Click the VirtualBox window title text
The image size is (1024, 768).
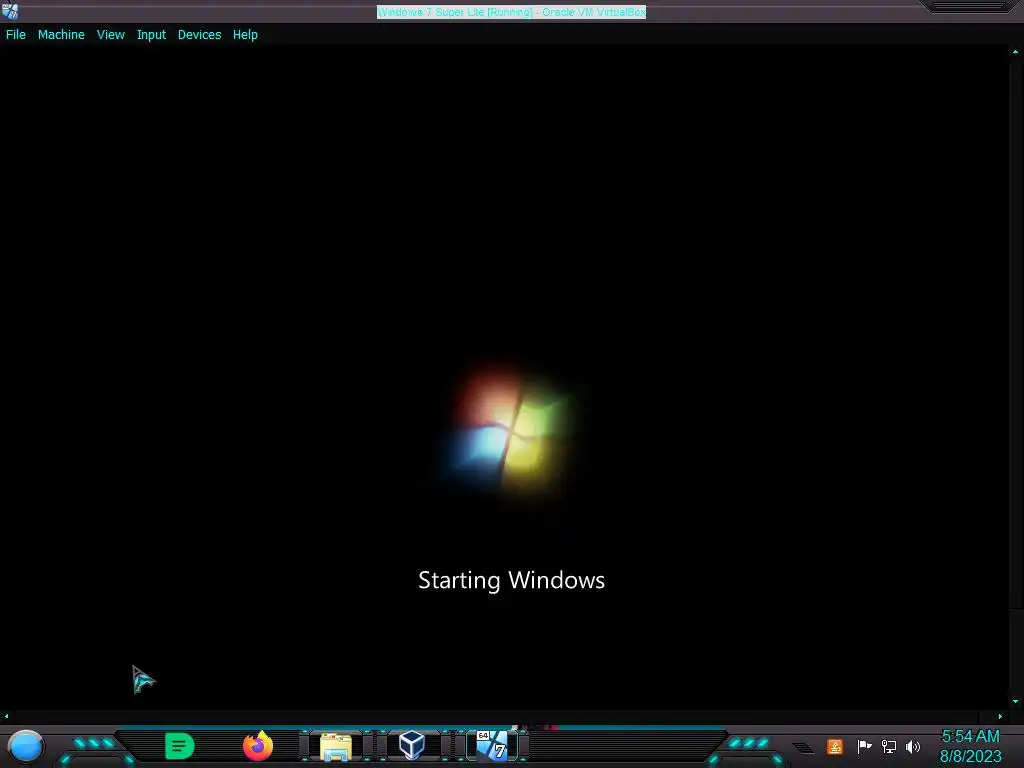pos(511,12)
